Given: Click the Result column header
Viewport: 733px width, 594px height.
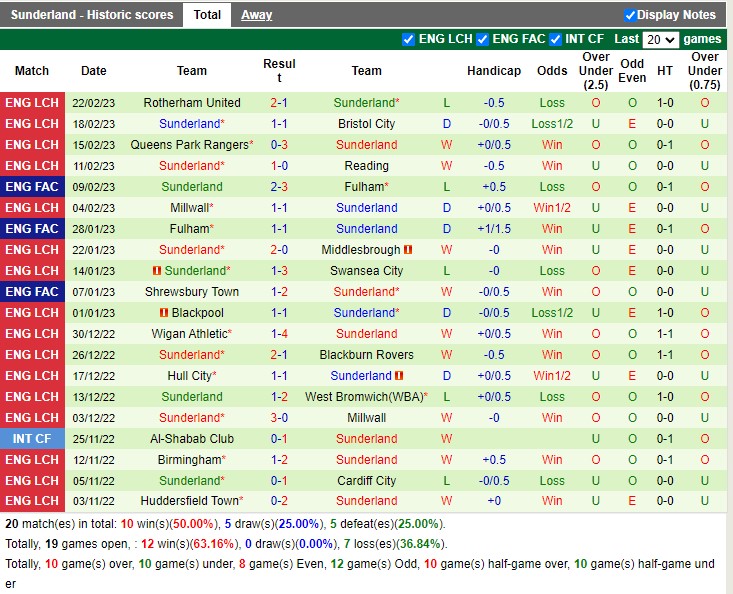Looking at the screenshot, I should tap(279, 71).
